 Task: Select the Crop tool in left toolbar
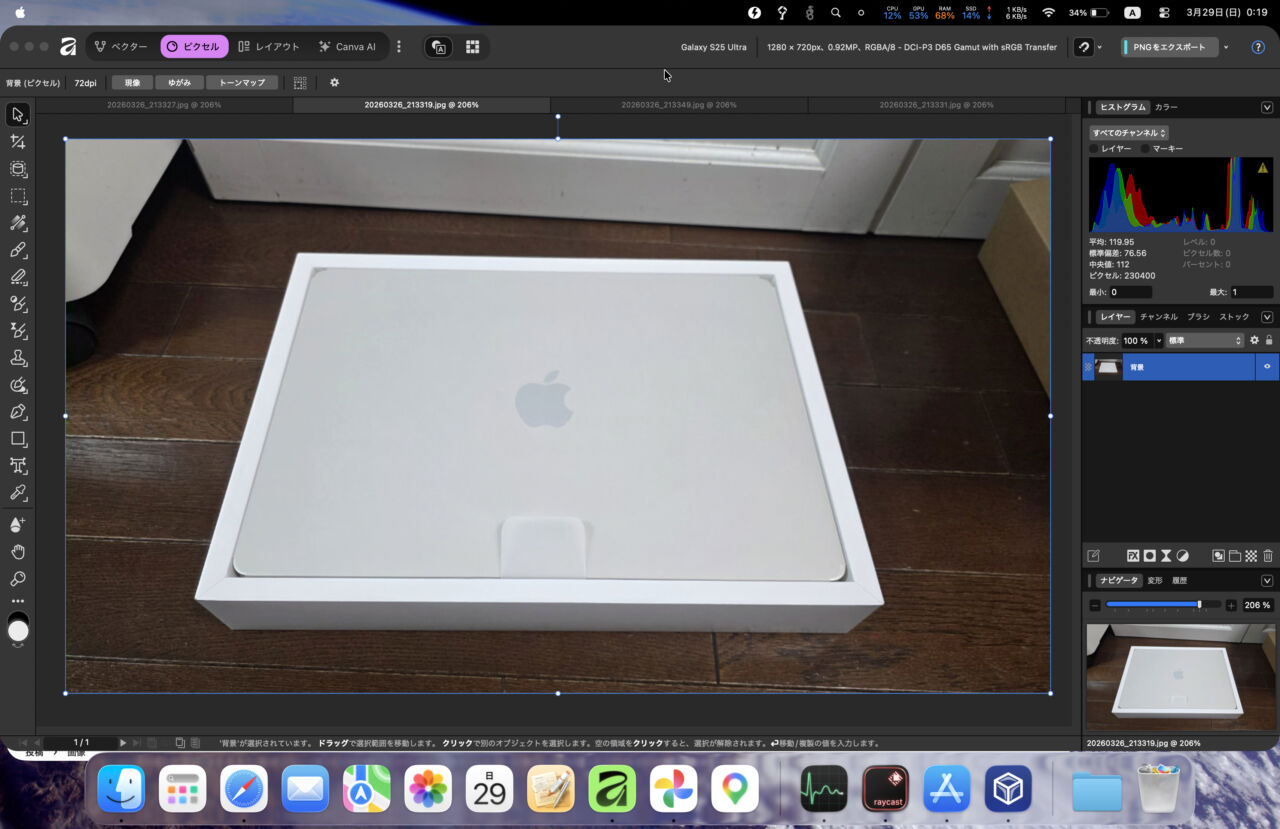point(18,142)
